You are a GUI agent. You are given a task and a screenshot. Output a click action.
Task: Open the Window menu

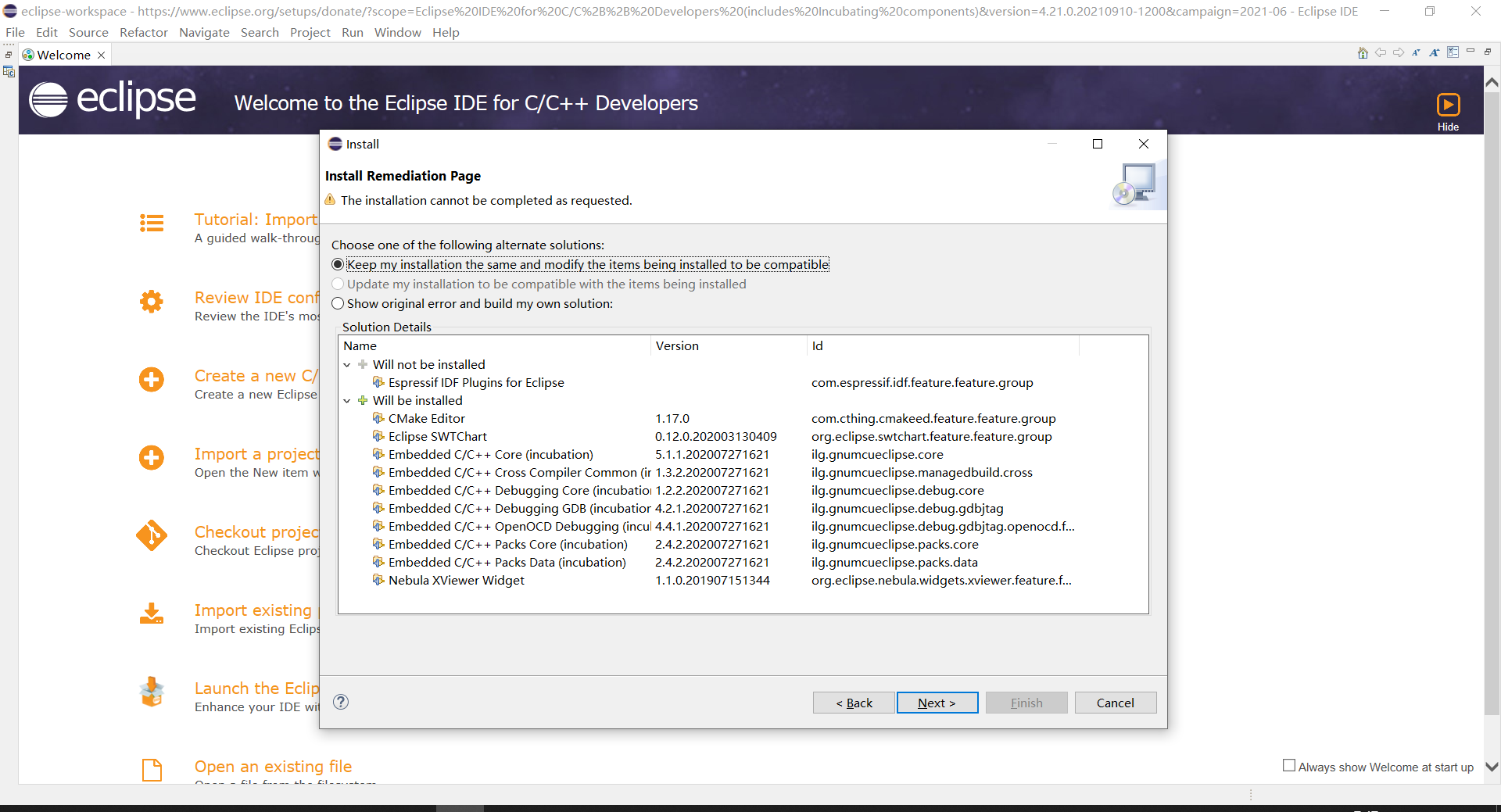[397, 32]
